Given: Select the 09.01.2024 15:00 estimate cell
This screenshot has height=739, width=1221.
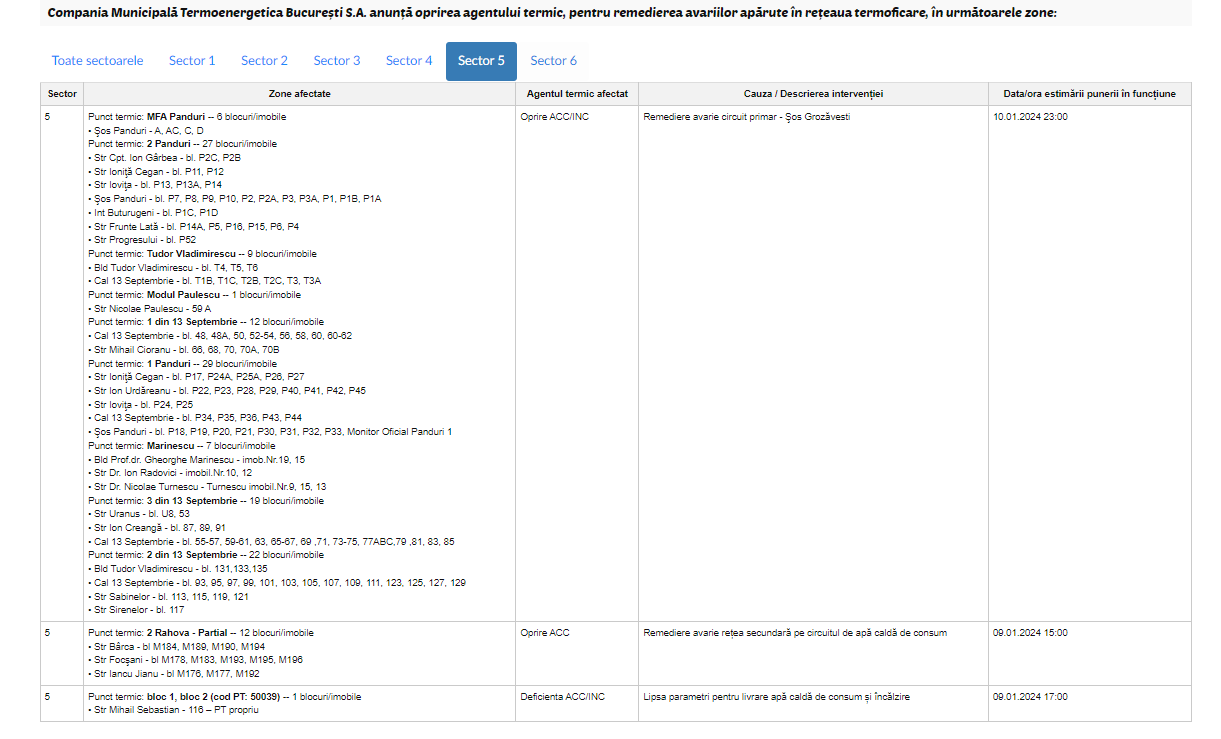Looking at the screenshot, I should click(1030, 633).
